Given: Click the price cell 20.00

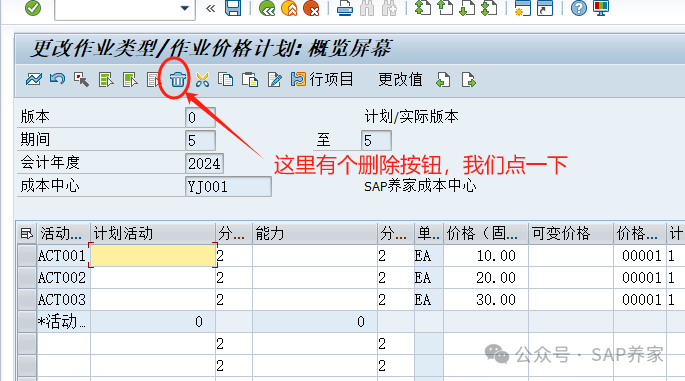Looking at the screenshot, I should pos(486,277).
